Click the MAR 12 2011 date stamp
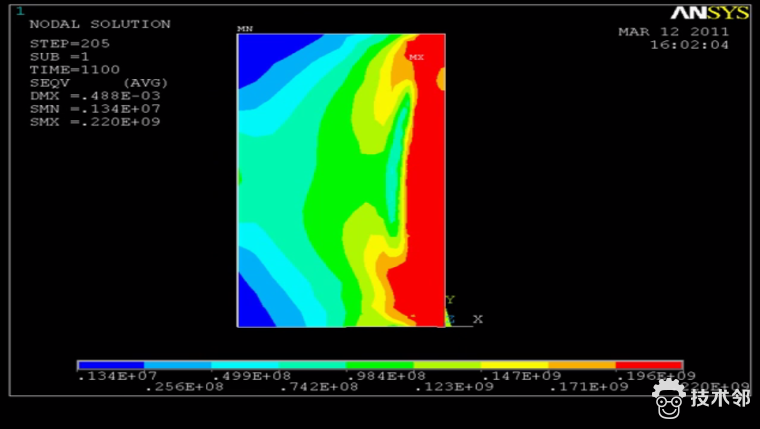This screenshot has height=429, width=760. click(x=673, y=32)
